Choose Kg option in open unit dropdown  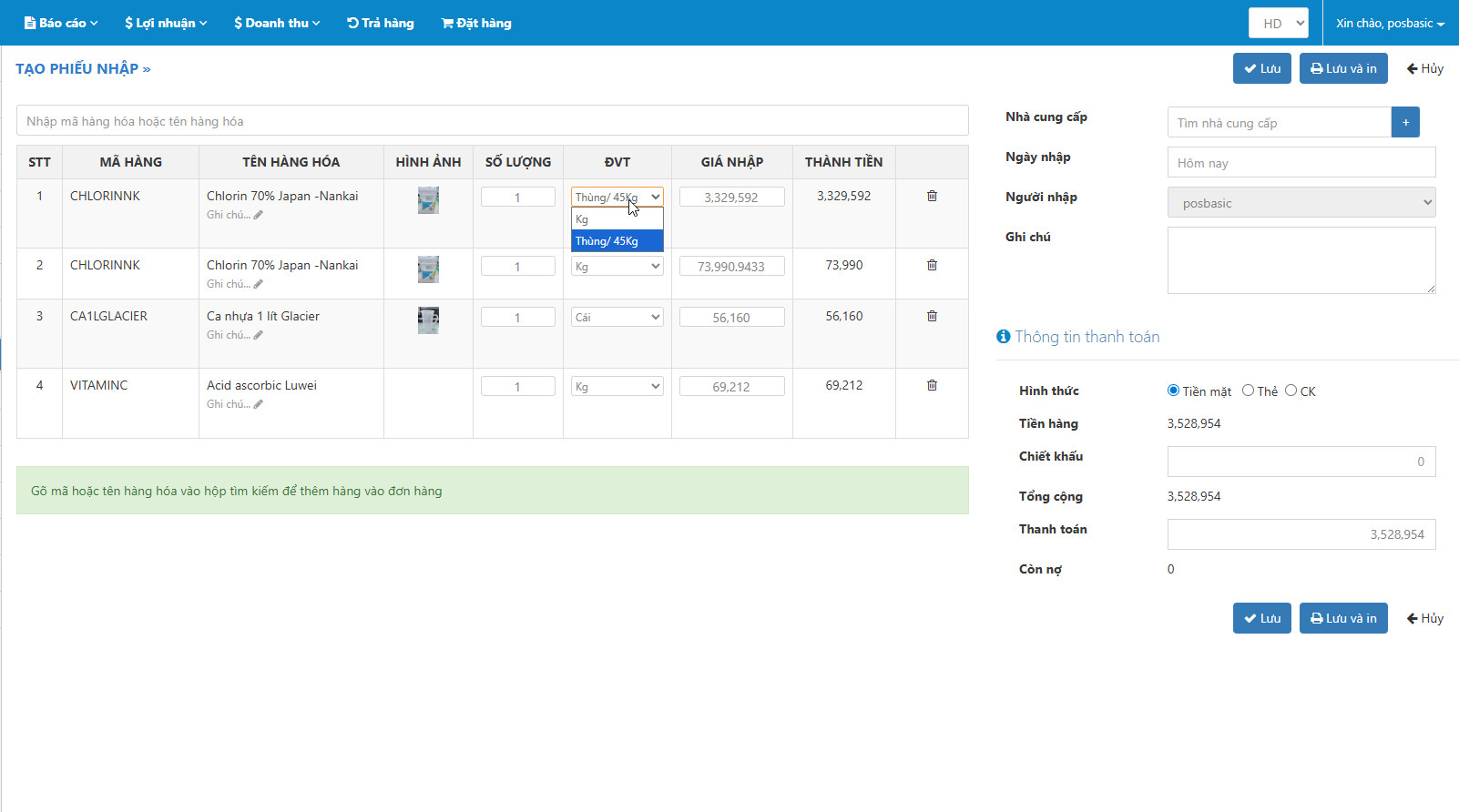tap(617, 219)
